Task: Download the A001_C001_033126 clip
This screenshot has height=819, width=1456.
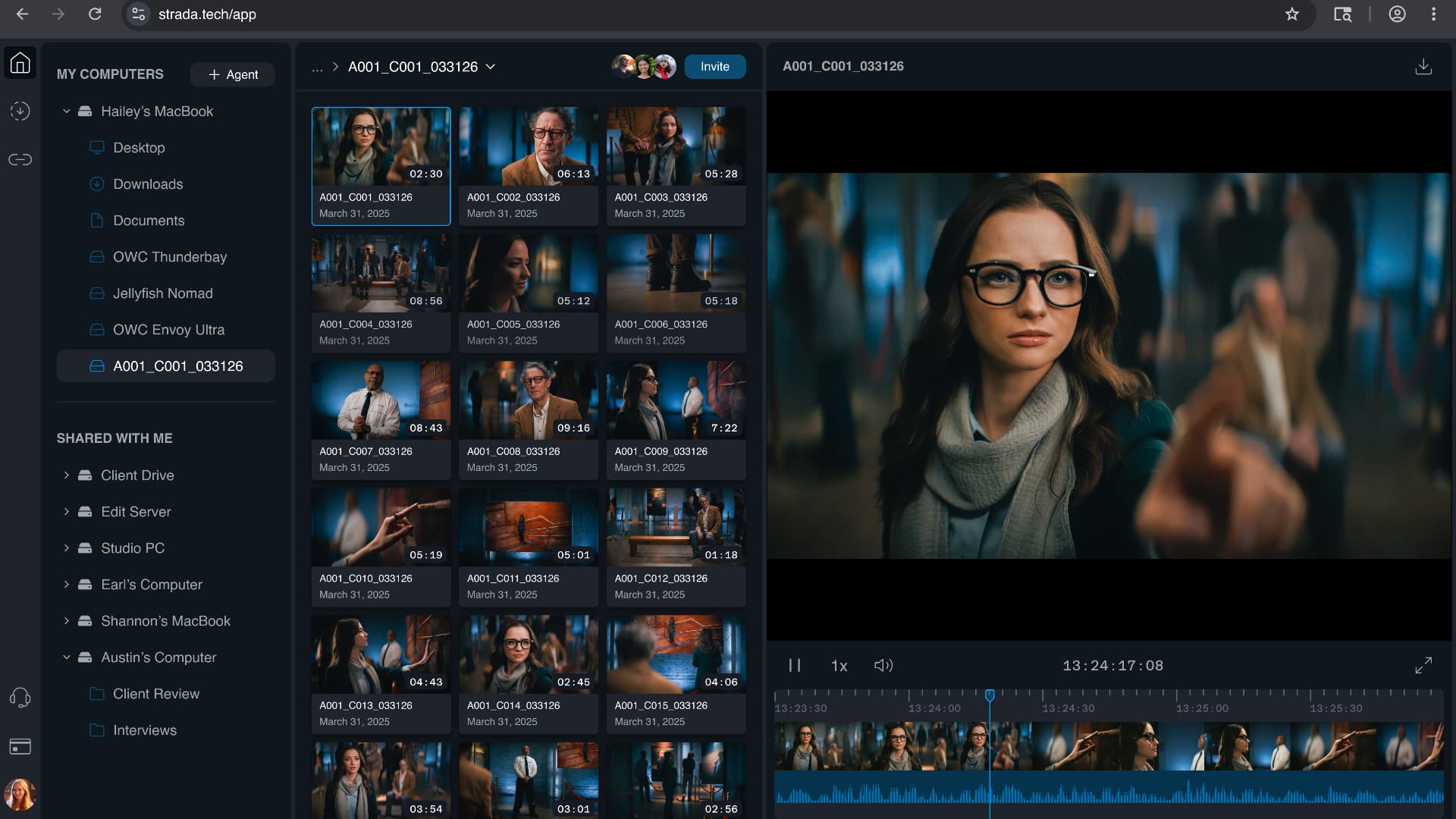Action: click(1424, 66)
